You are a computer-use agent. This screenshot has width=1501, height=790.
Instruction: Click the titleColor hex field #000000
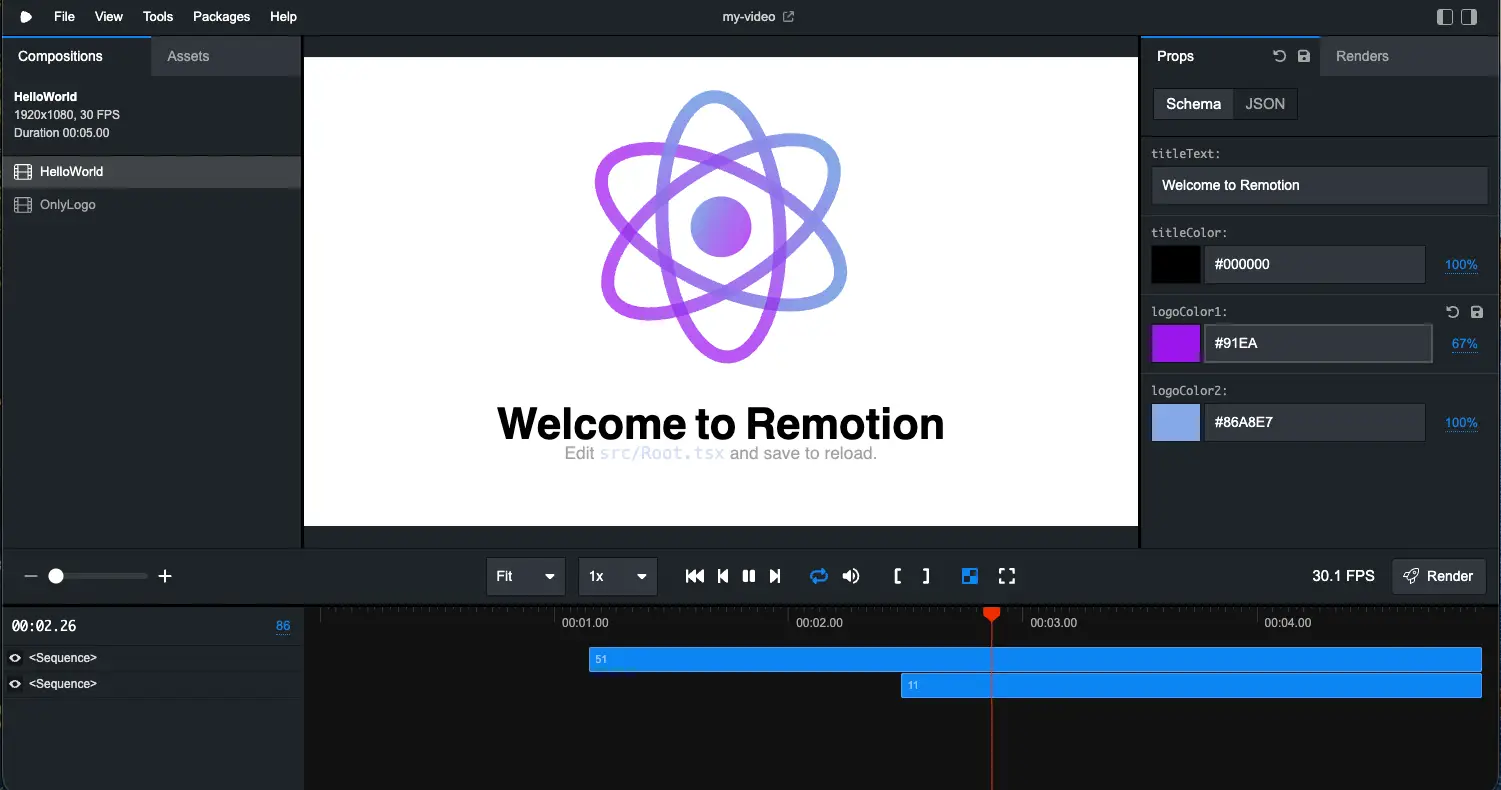click(x=1315, y=265)
